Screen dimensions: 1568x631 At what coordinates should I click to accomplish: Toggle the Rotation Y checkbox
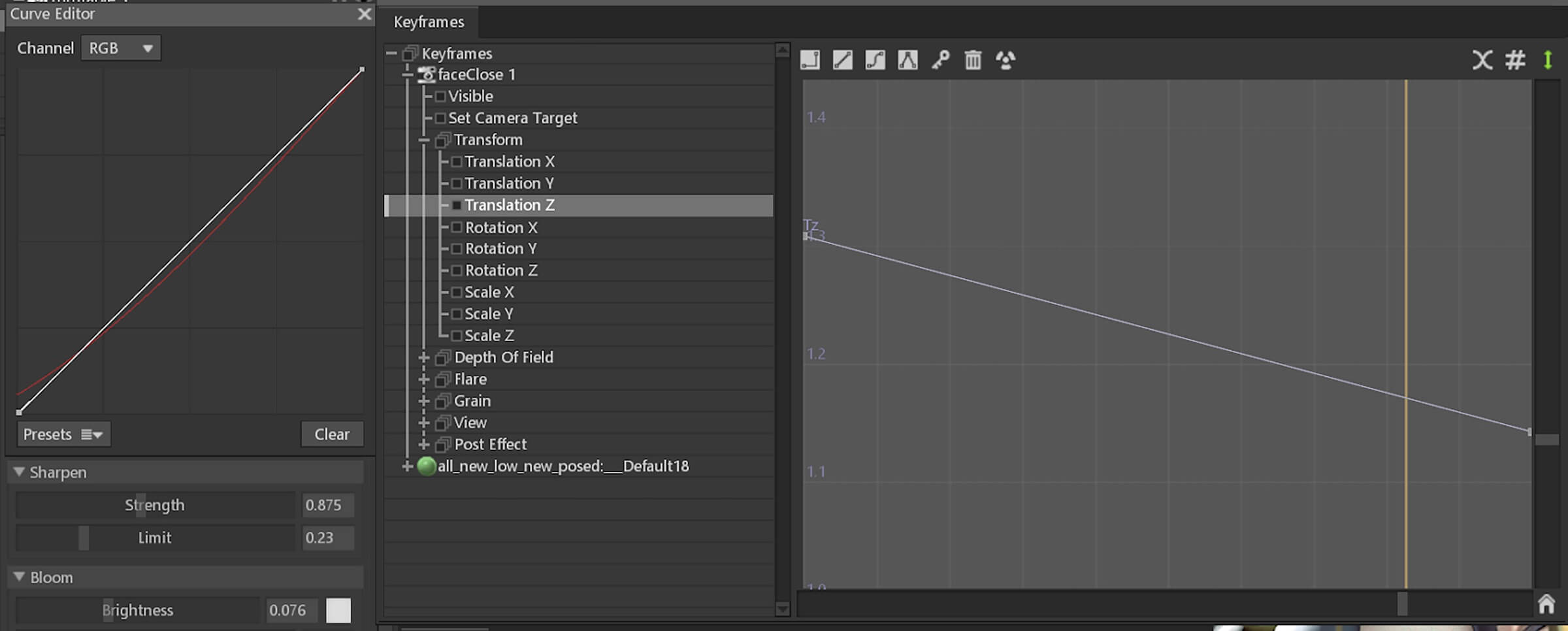point(457,249)
